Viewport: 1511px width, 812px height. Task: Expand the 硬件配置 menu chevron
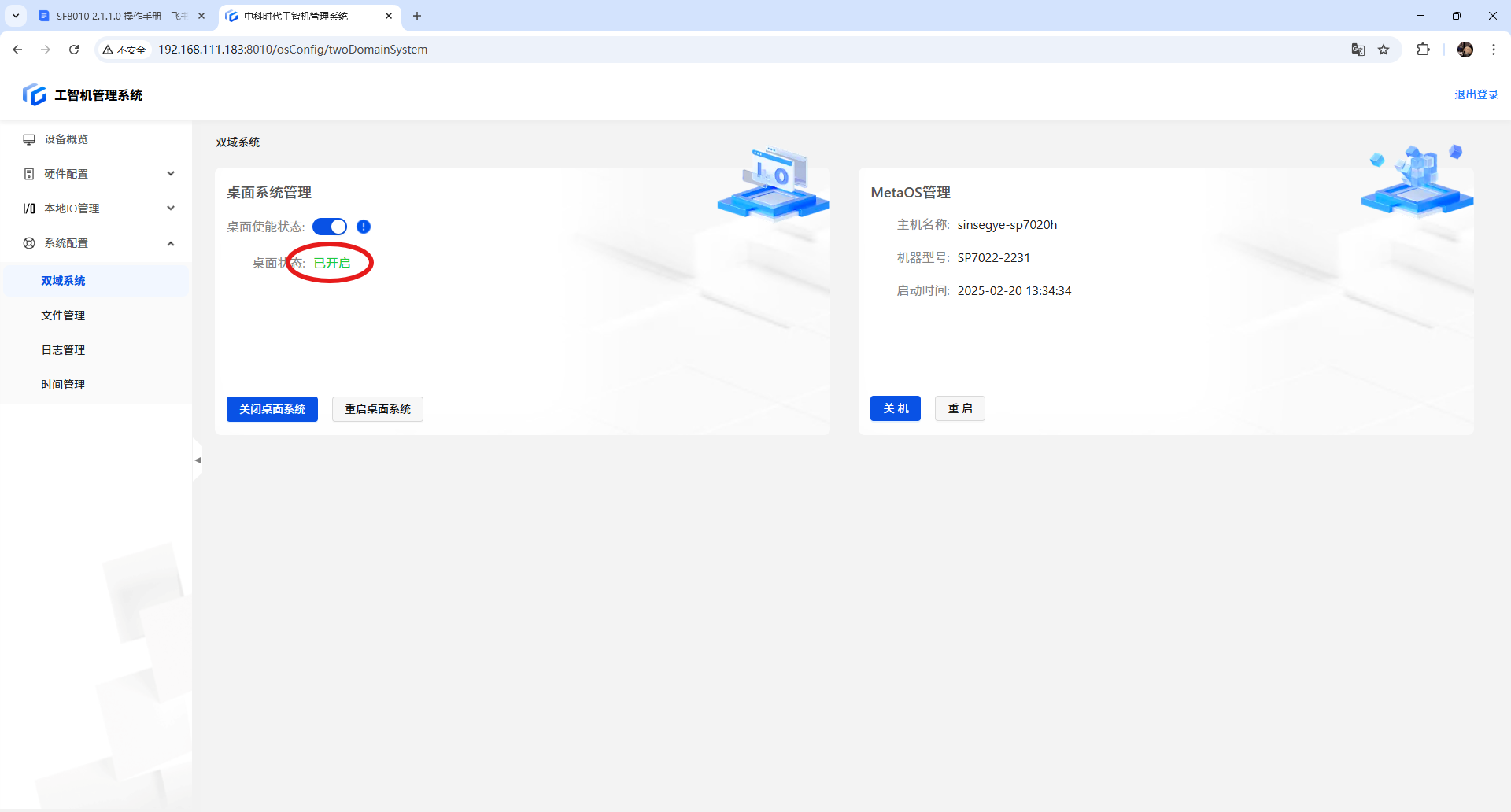tap(171, 174)
